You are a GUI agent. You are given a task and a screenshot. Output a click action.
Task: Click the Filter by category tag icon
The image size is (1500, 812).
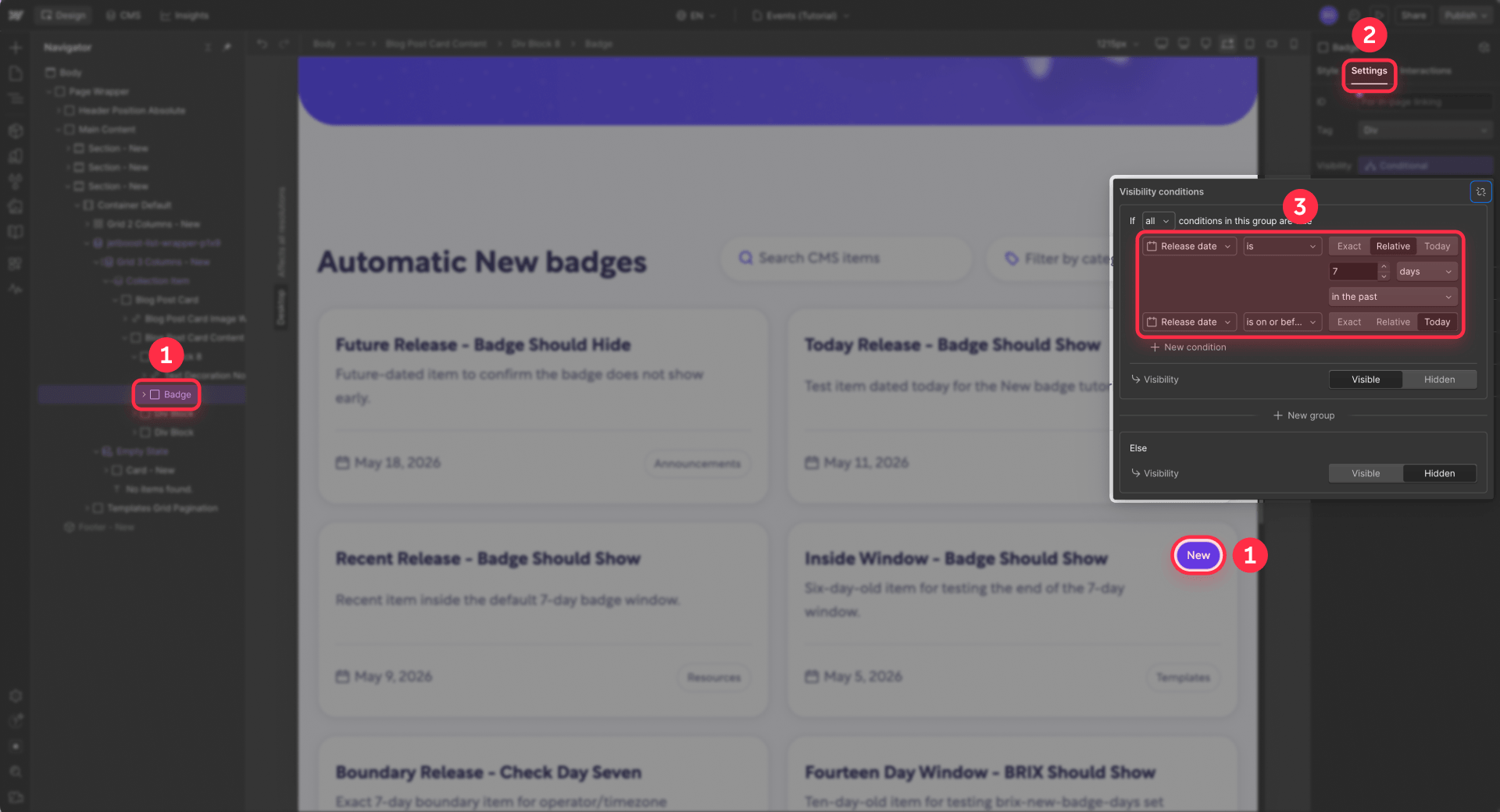click(x=1012, y=258)
